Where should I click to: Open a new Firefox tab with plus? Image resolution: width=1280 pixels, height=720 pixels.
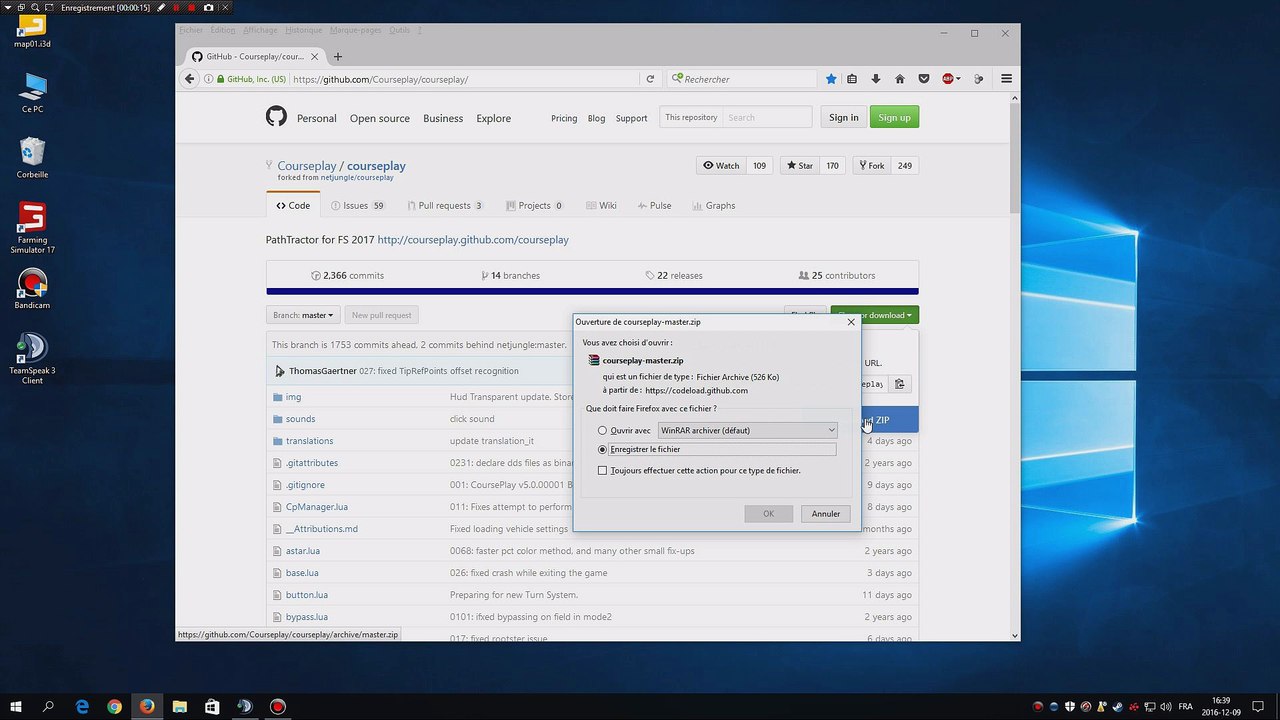tap(338, 57)
